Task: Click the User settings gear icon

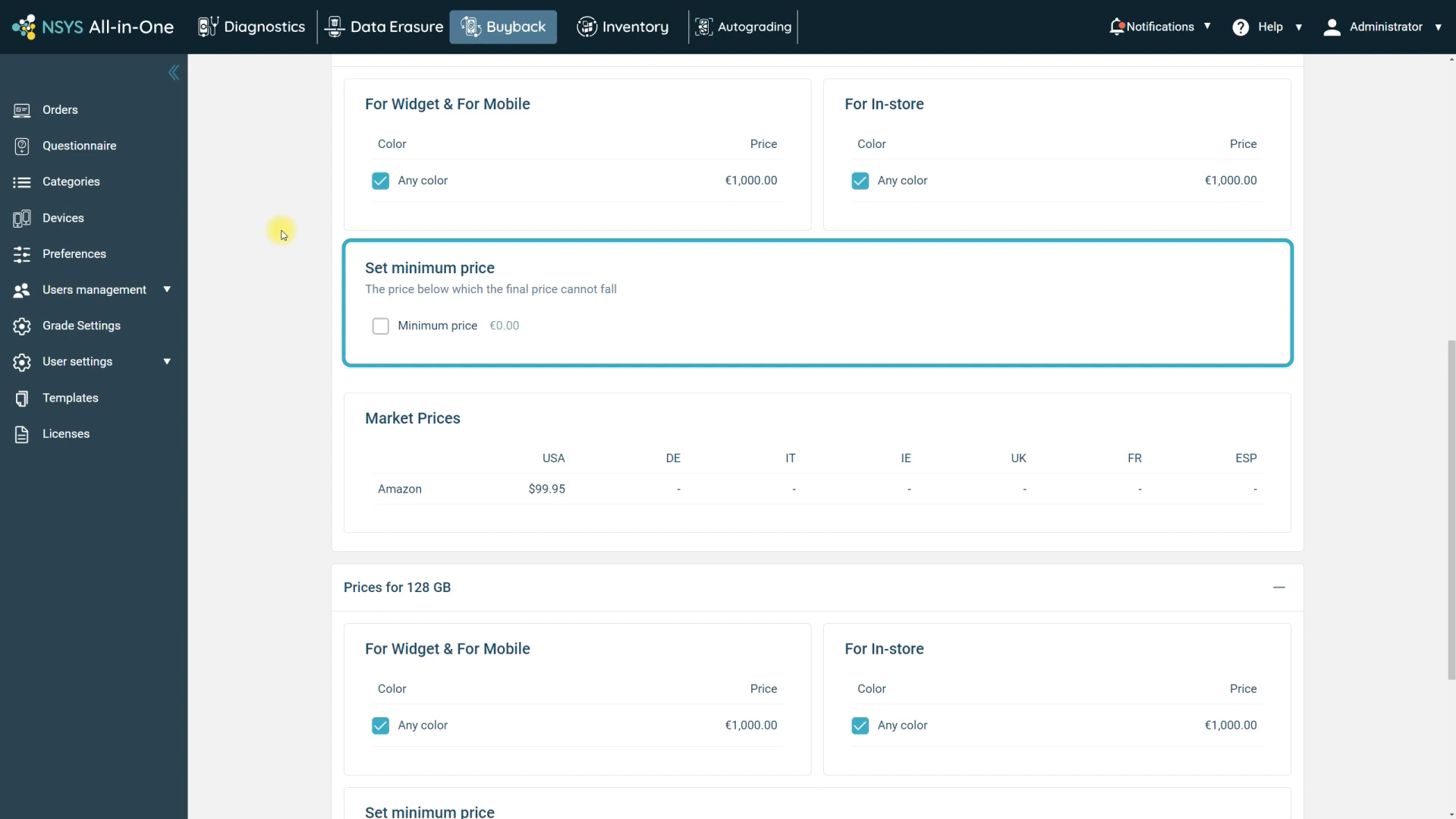Action: point(22,362)
